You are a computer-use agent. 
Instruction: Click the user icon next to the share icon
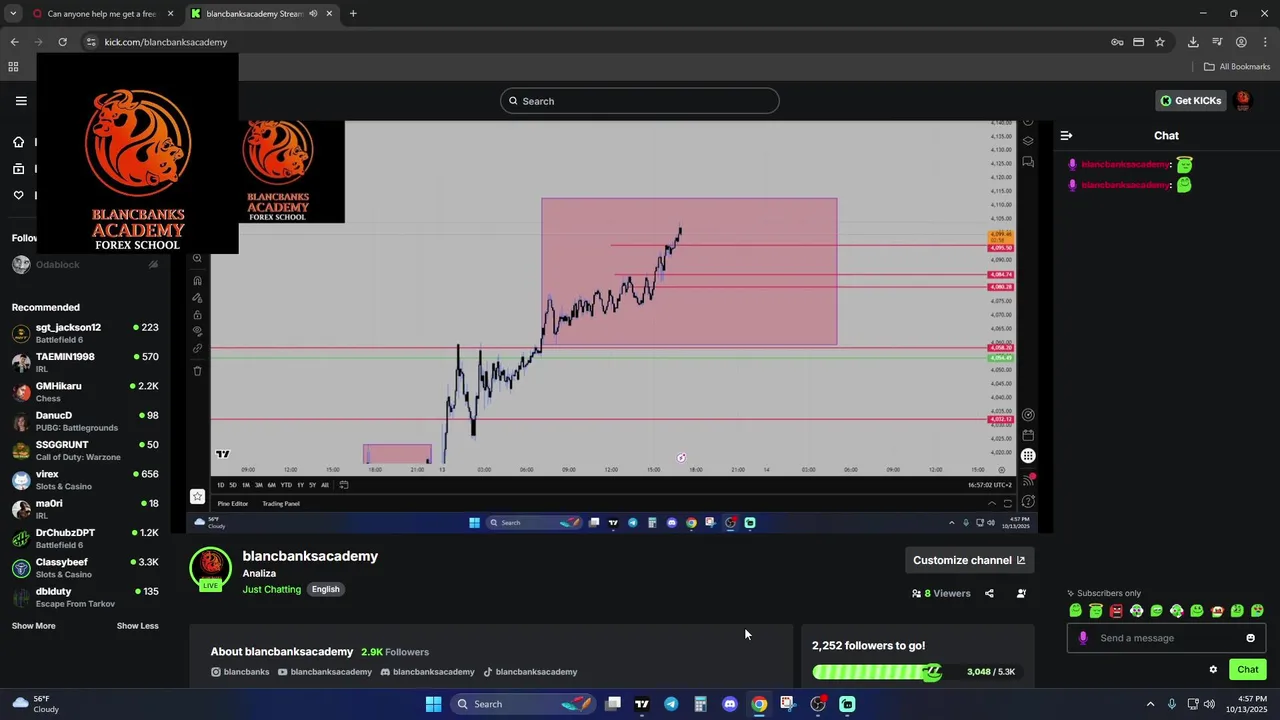tap(1021, 593)
